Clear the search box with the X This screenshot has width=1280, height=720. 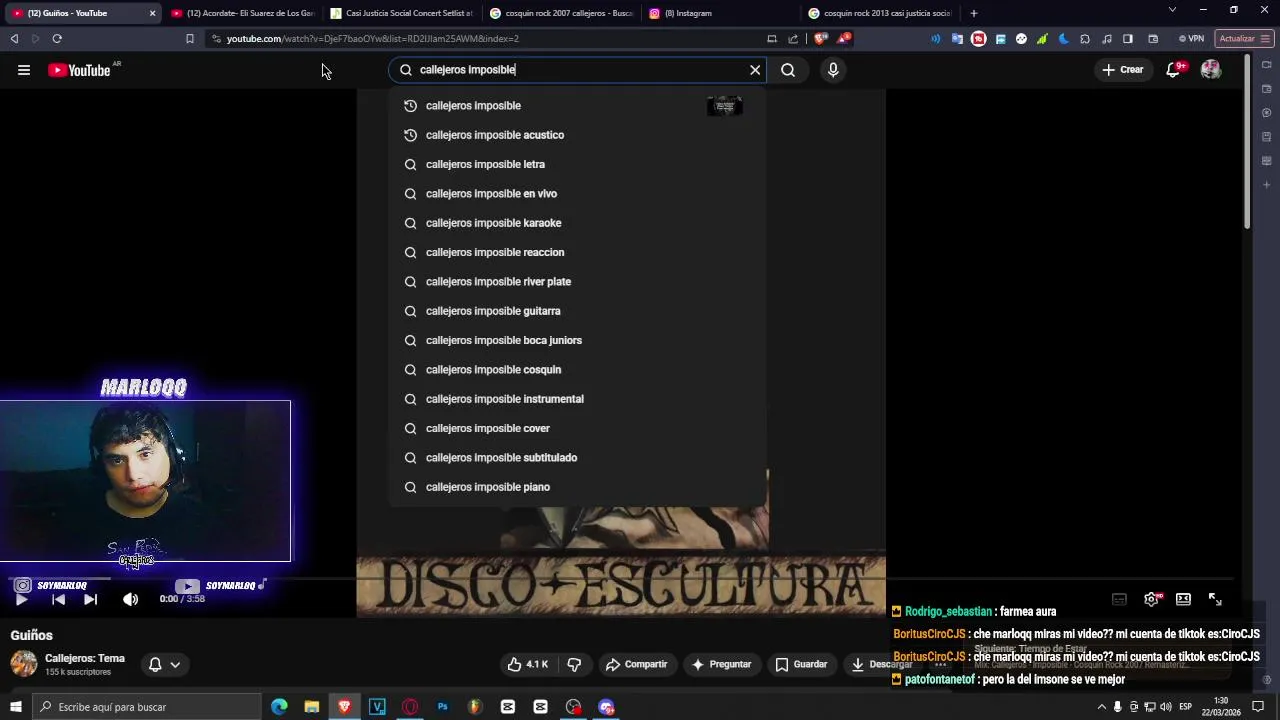point(755,70)
